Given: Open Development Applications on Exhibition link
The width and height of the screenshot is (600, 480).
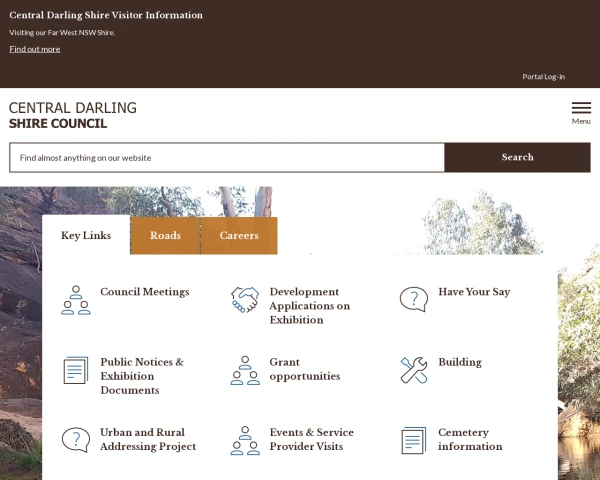Looking at the screenshot, I should [310, 305].
